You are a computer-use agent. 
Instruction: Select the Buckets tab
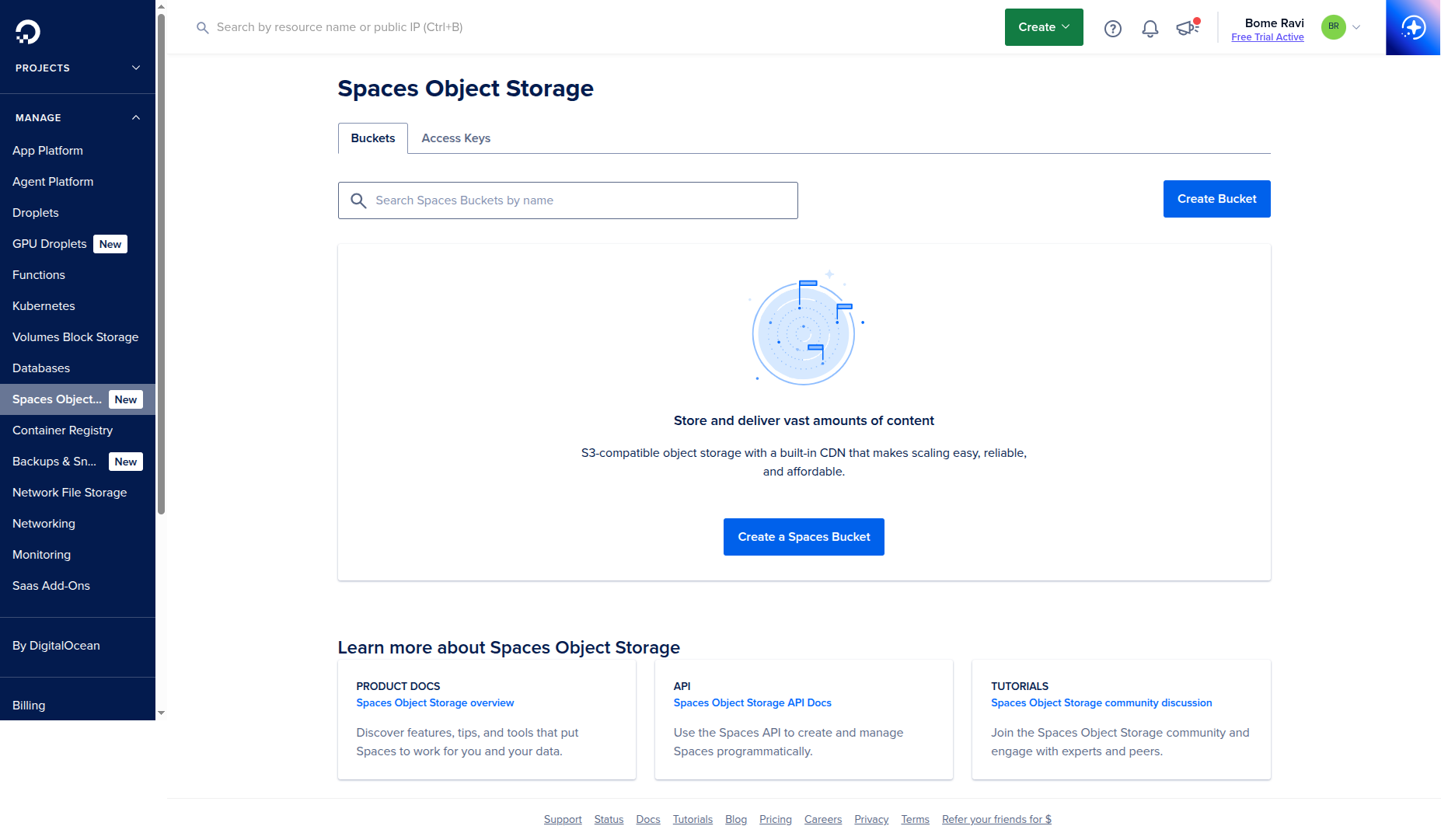(372, 138)
